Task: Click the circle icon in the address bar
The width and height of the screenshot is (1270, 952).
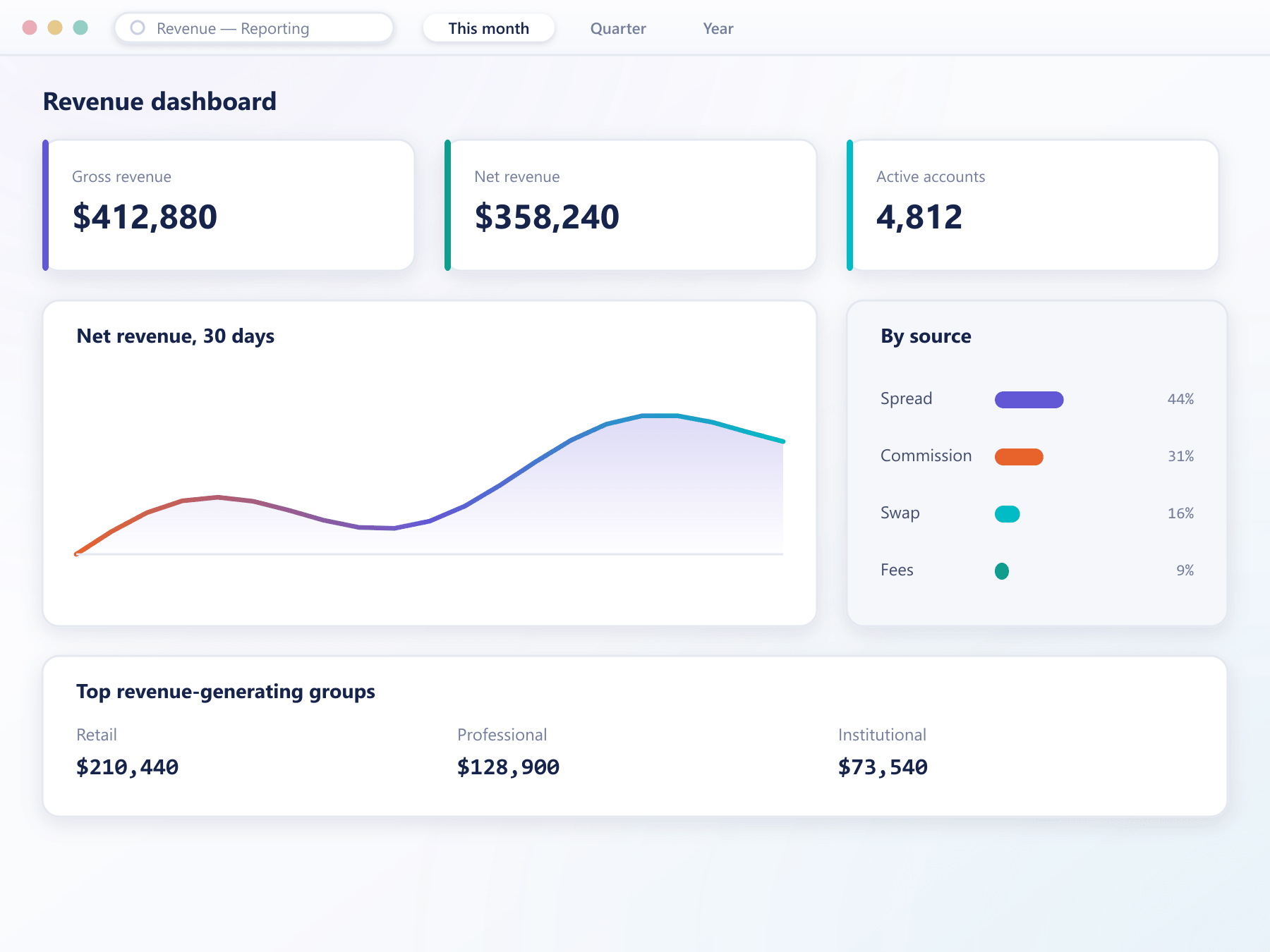Action: [138, 28]
